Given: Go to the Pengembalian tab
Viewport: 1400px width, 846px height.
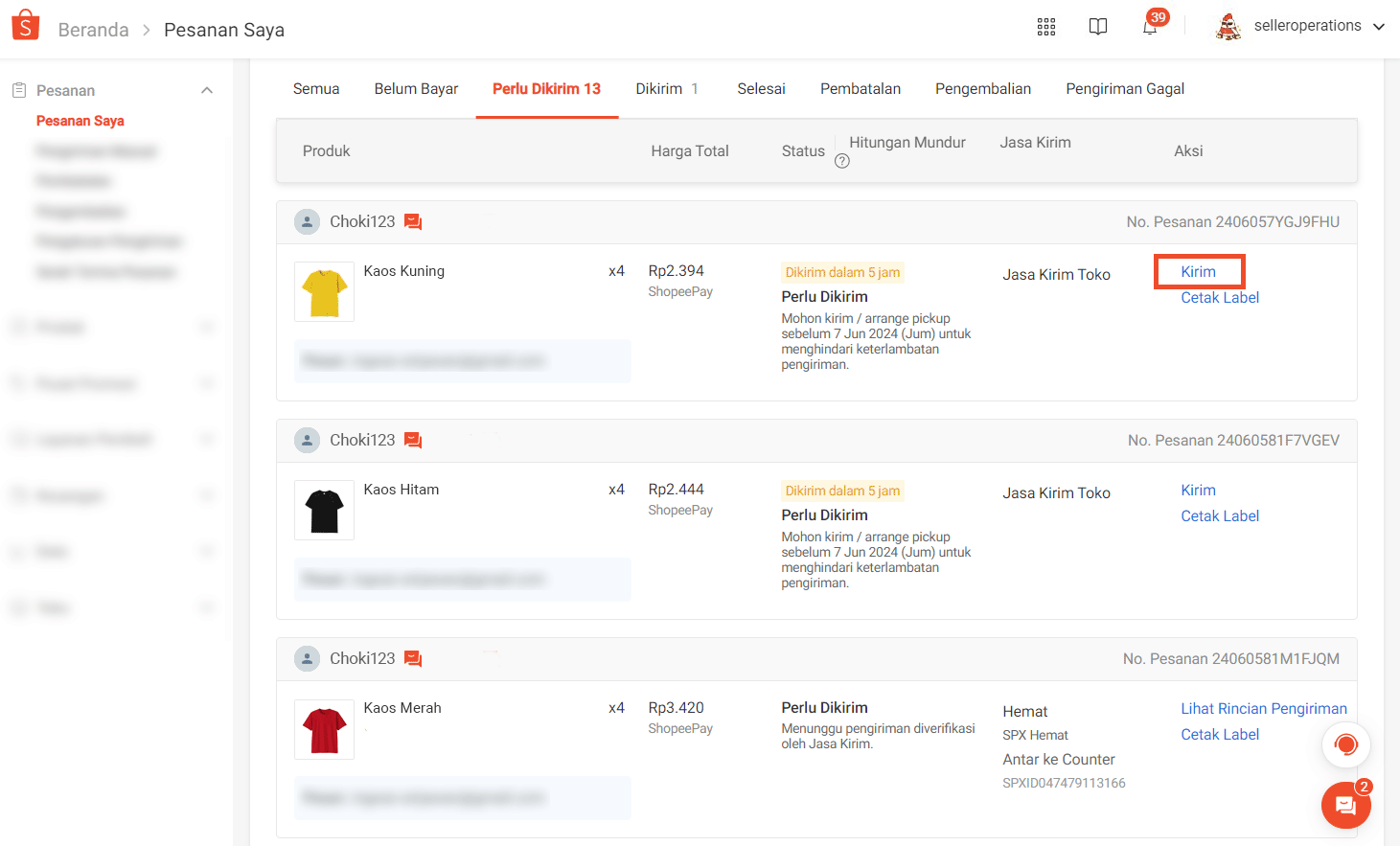Looking at the screenshot, I should pyautogui.click(x=983, y=89).
